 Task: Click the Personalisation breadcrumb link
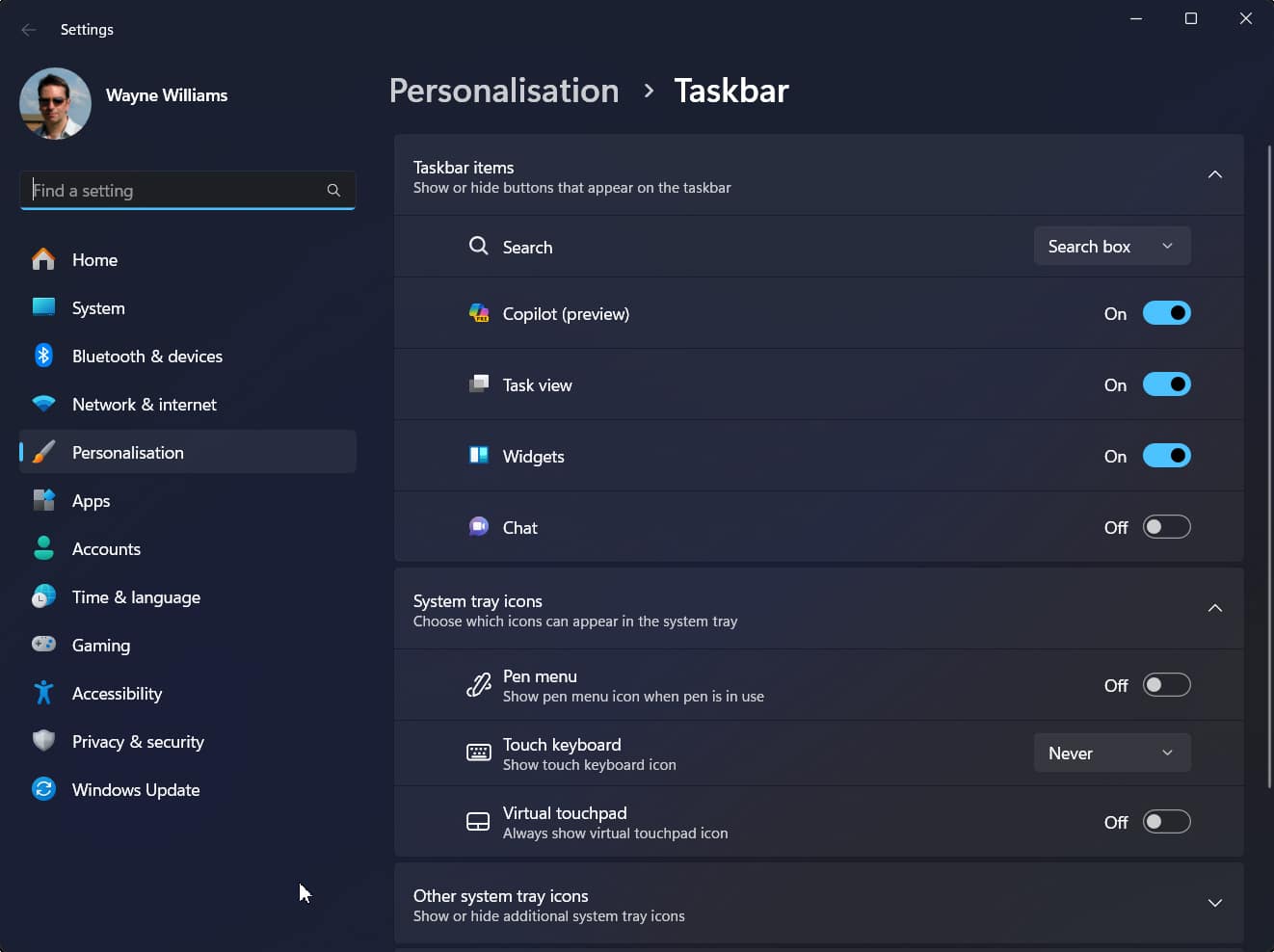(503, 91)
